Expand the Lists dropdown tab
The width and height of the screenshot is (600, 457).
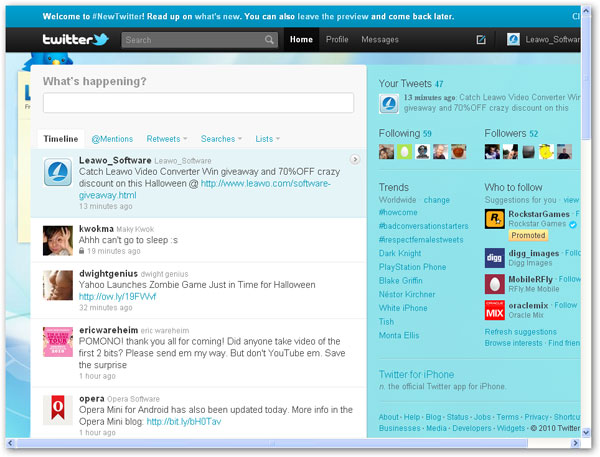[267, 139]
